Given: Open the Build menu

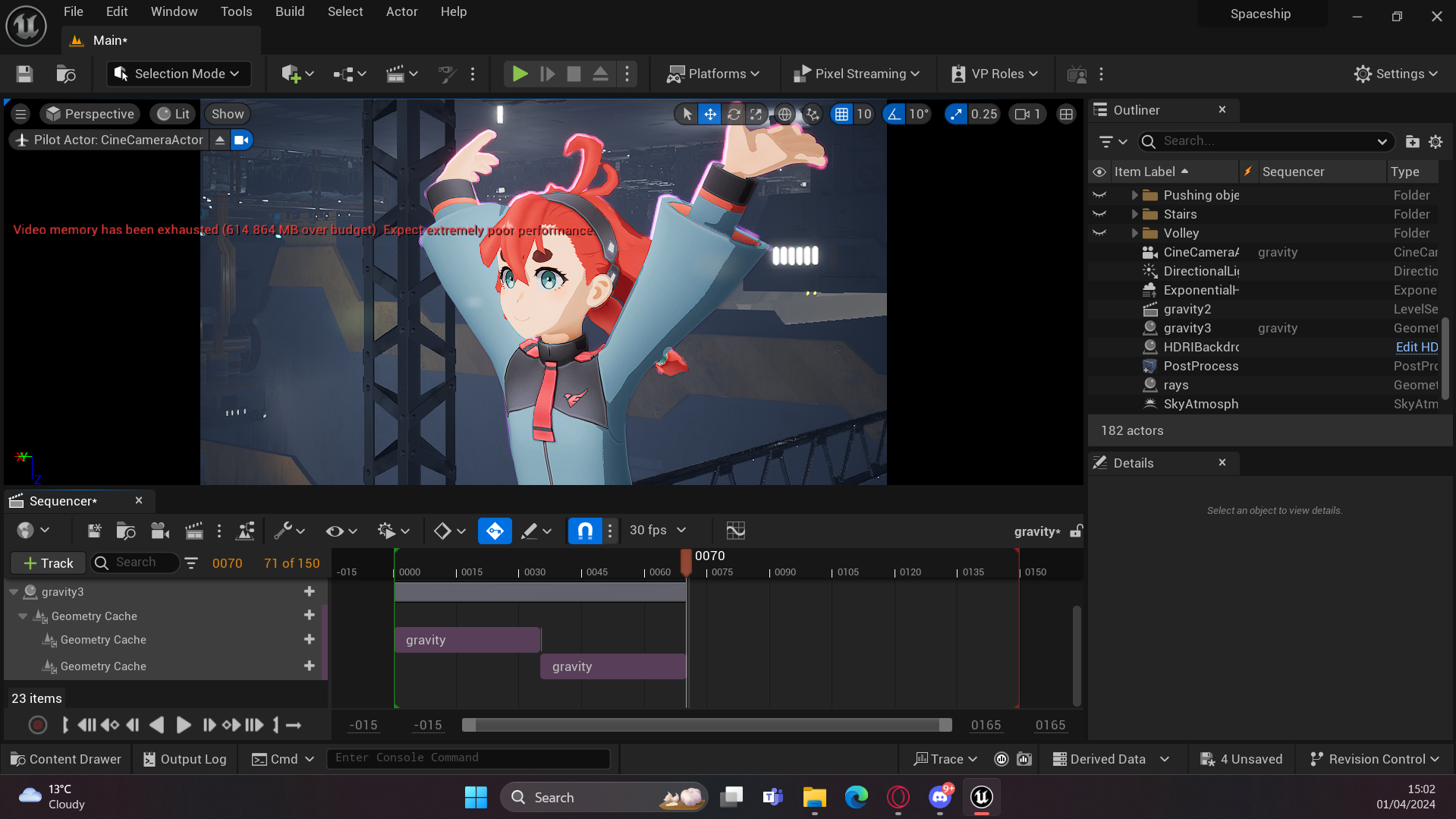Looking at the screenshot, I should [x=290, y=11].
